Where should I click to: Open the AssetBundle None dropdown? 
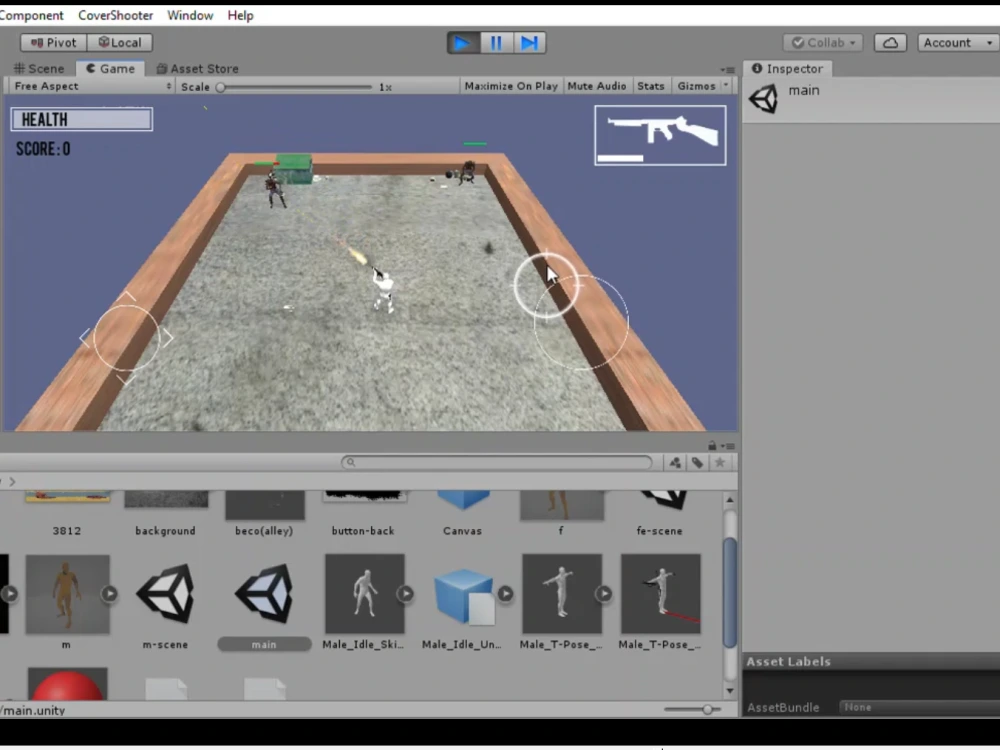919,707
